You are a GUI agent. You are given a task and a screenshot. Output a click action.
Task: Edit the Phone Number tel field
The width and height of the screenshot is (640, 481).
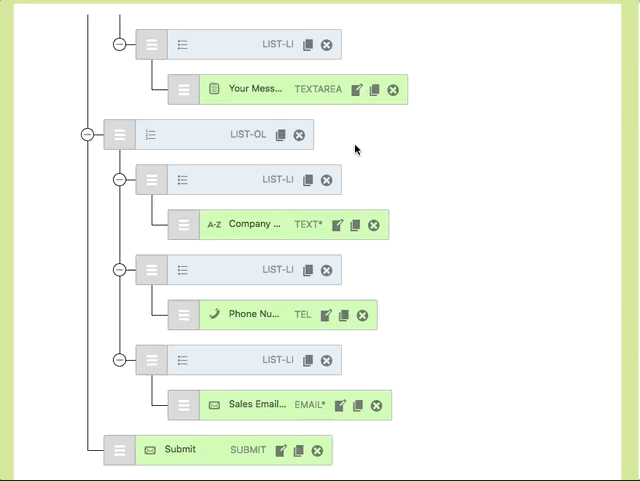326,315
